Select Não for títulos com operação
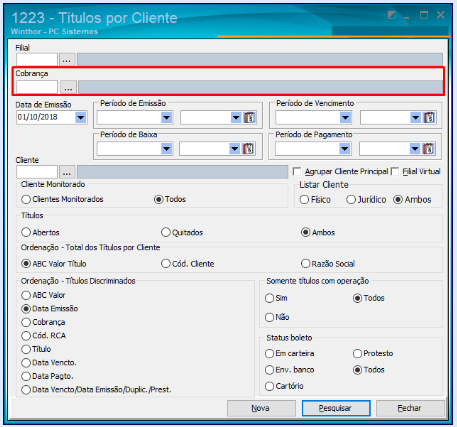 pyautogui.click(x=269, y=317)
